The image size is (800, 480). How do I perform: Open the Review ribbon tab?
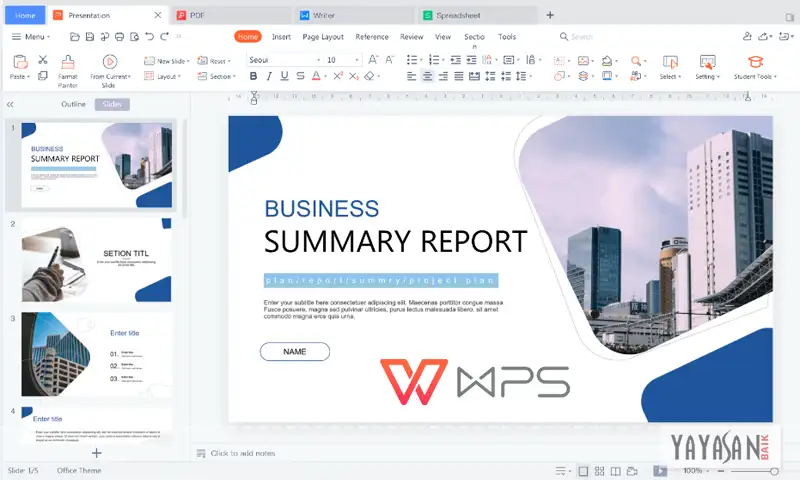tap(412, 37)
